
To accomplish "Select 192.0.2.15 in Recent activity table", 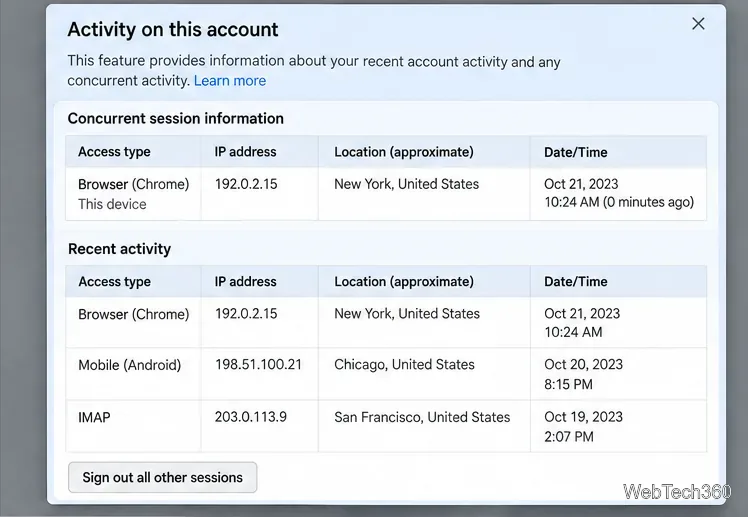I will 246,313.
